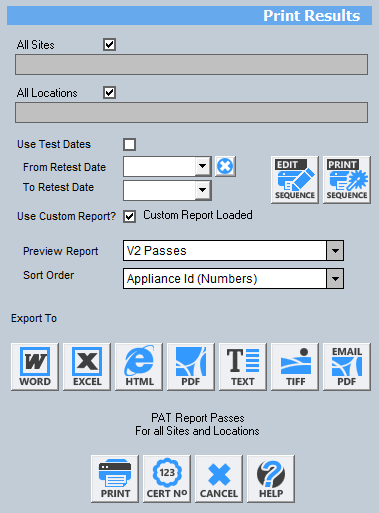Export report to HTML
The height and width of the screenshot is (513, 379).
(x=139, y=367)
